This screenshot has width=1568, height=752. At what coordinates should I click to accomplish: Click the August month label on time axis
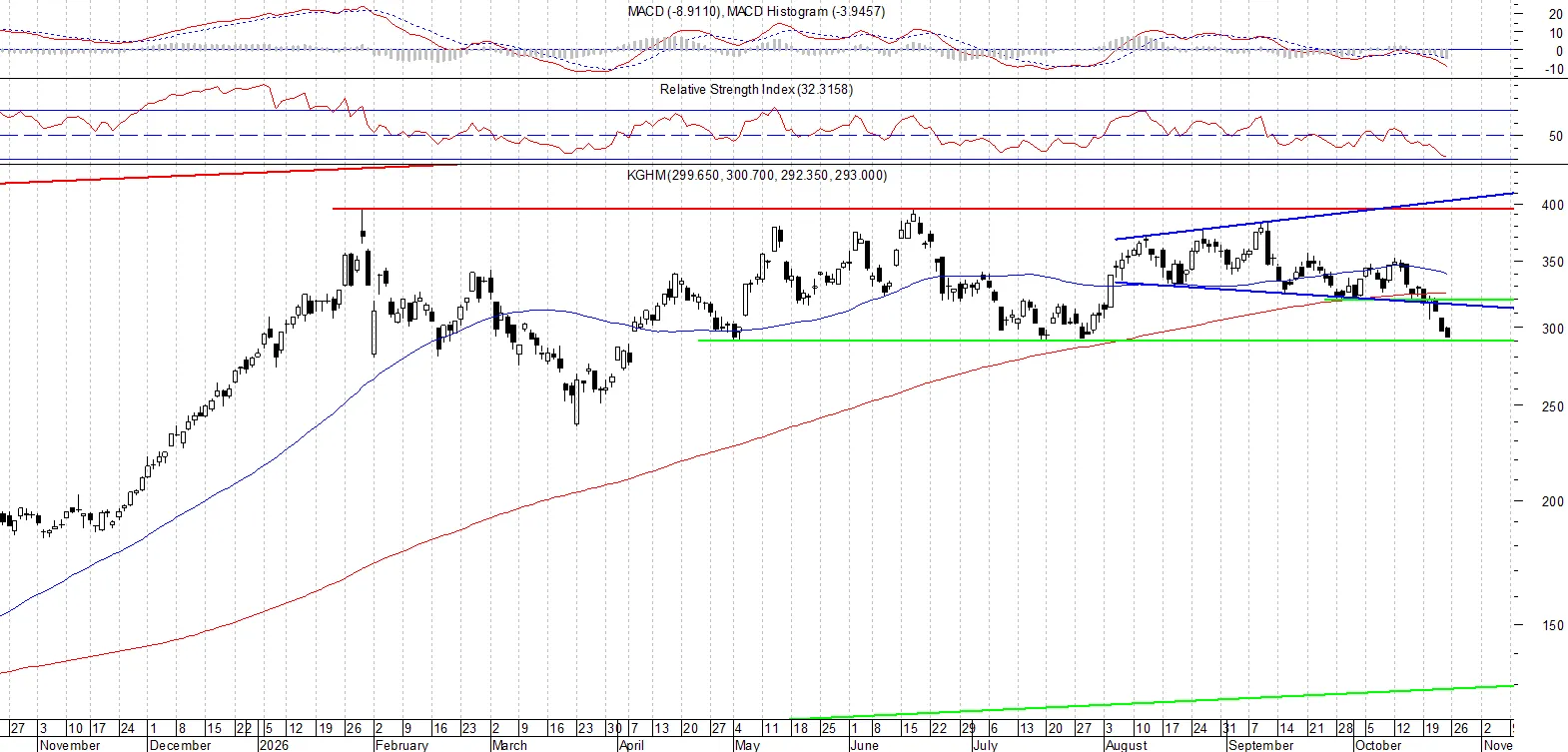tap(1127, 745)
